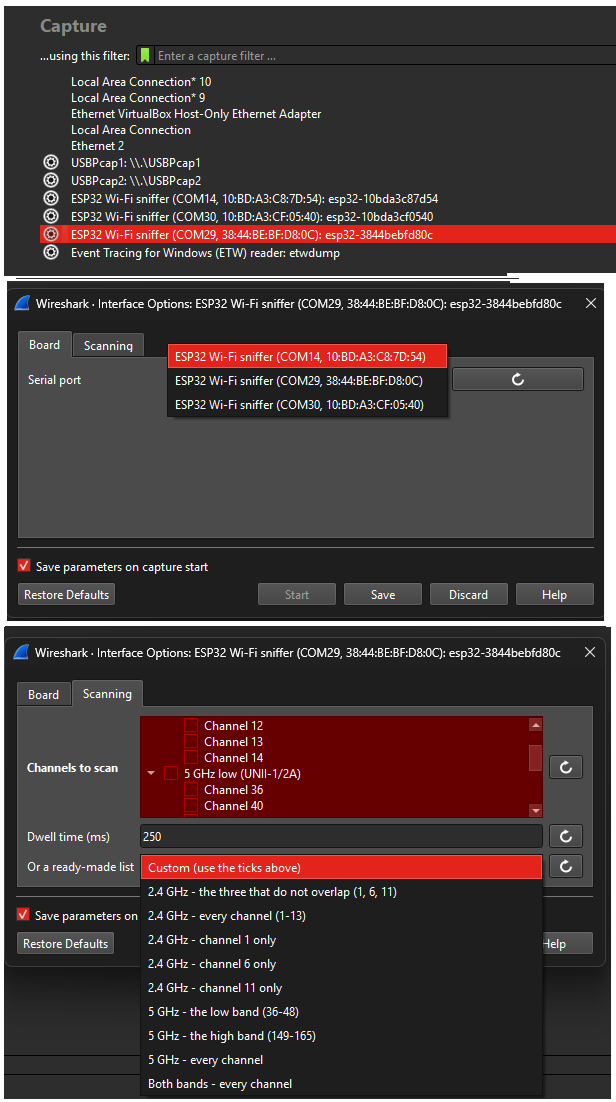This screenshot has height=1102, width=616.
Task: Choose COM30 10:BD:A3:CF:05:40 serial port option
Action: tap(307, 404)
